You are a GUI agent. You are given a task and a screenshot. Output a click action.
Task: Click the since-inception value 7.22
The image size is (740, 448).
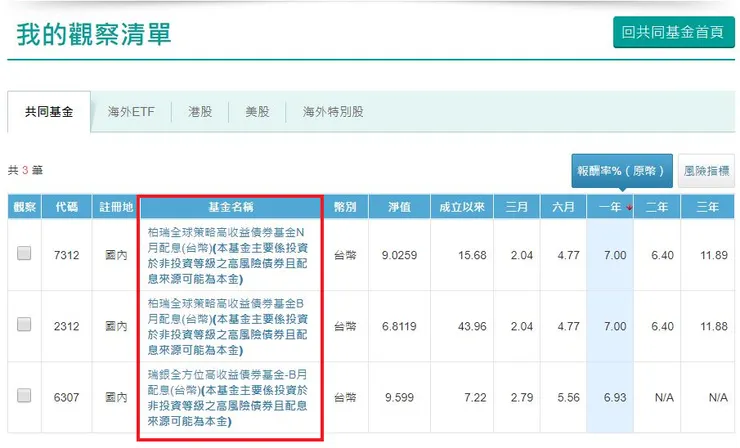475,397
